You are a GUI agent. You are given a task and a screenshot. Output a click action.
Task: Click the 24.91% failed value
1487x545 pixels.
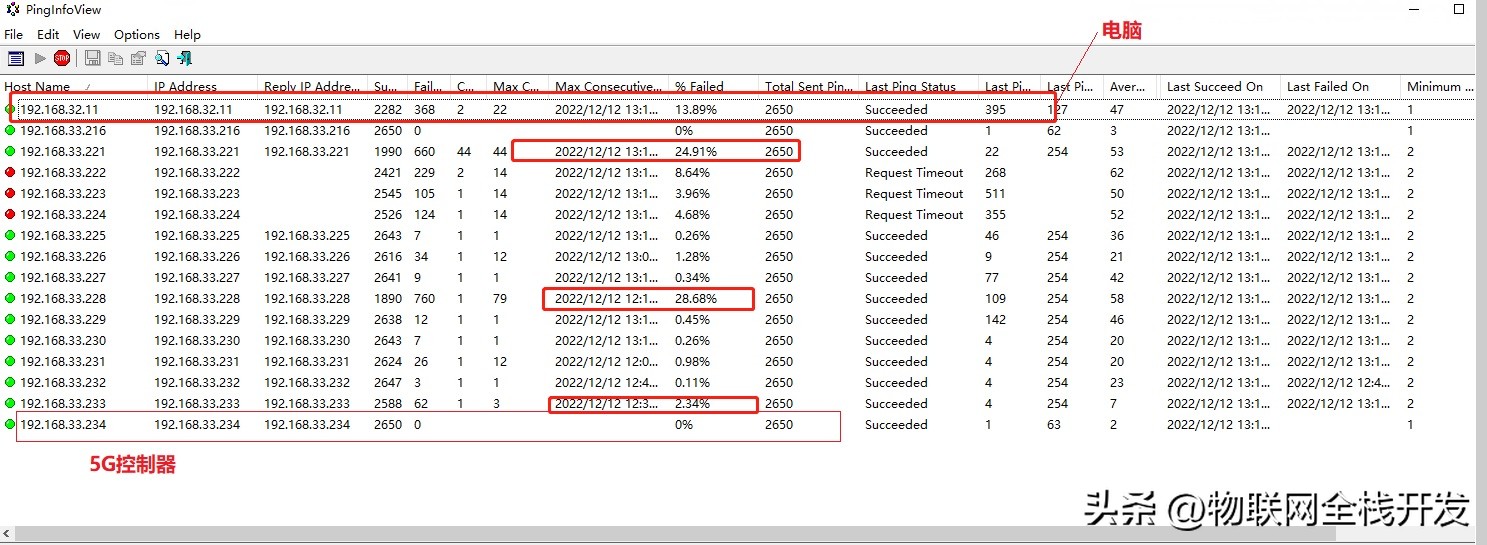click(696, 152)
